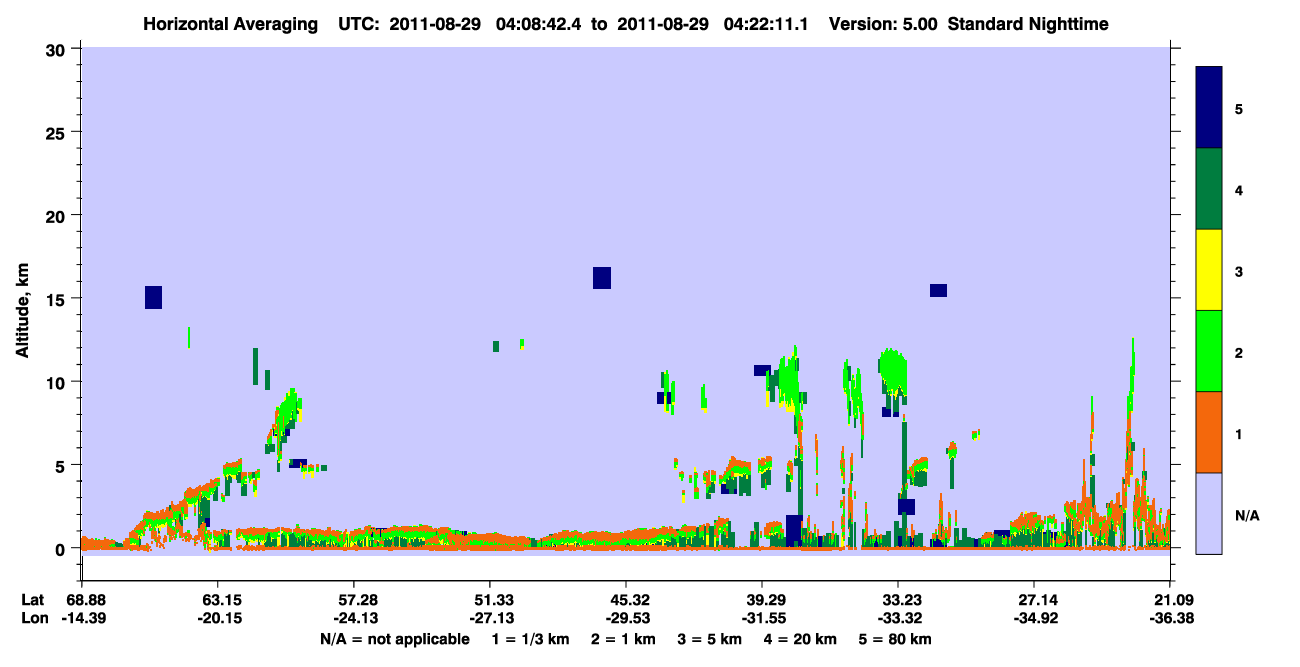Click latitude value 63.15

tap(218, 600)
